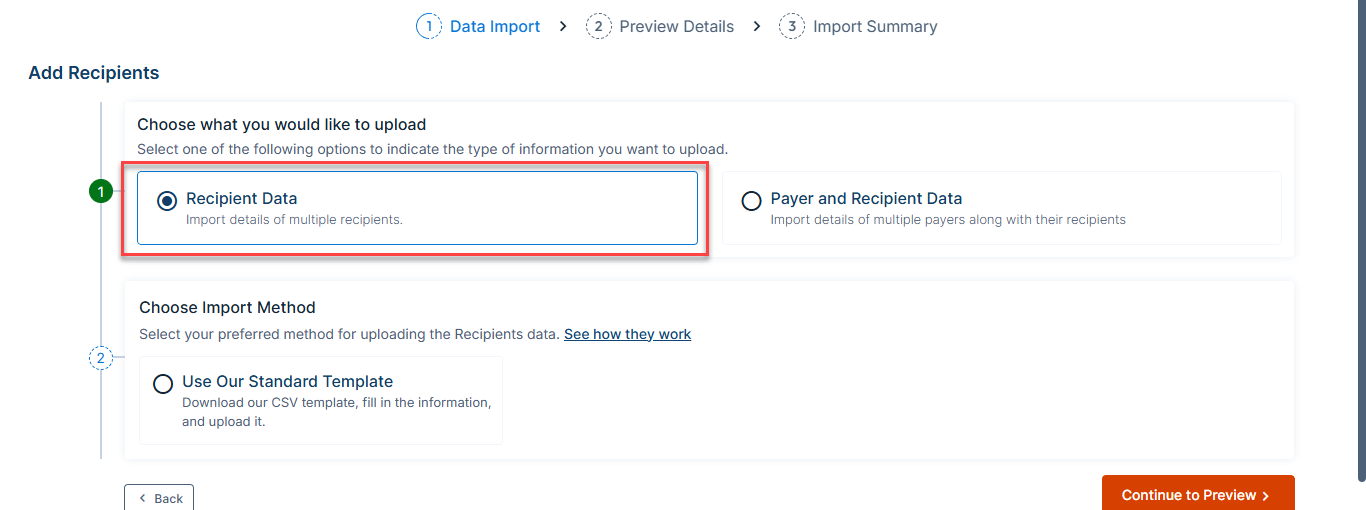
Task: Click the Back button
Action: (159, 498)
